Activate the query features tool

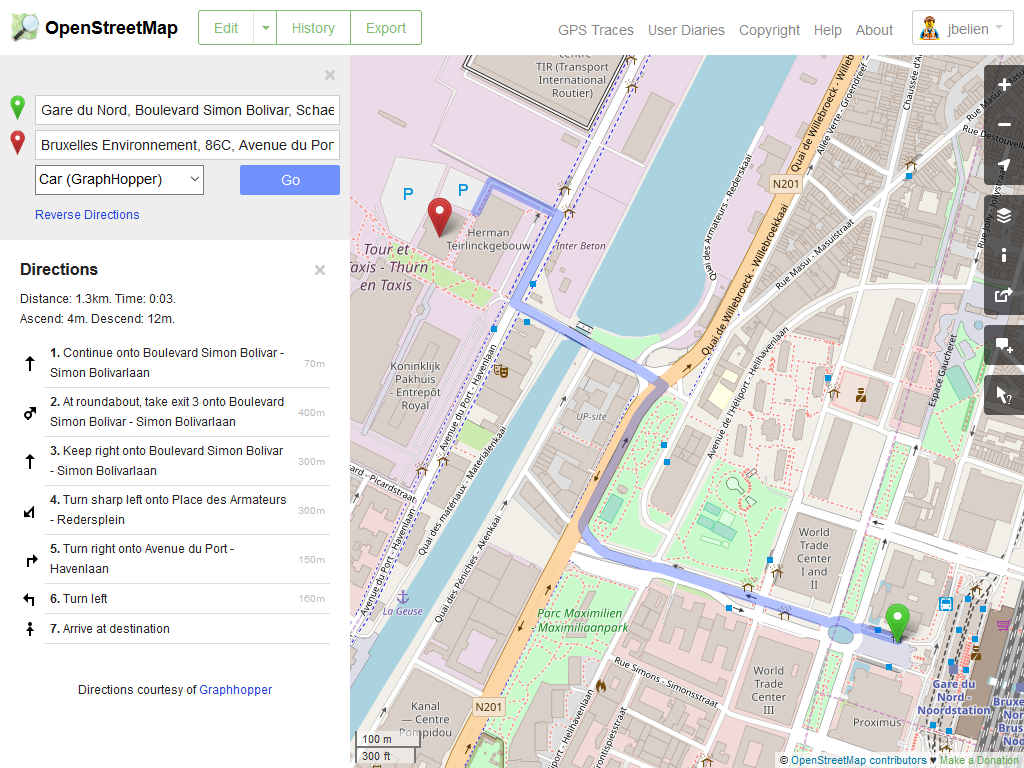(1004, 396)
